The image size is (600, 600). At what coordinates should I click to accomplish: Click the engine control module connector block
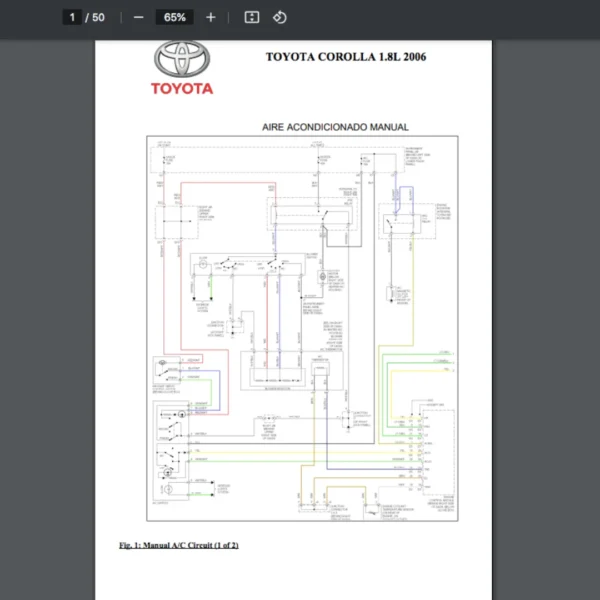click(438, 450)
